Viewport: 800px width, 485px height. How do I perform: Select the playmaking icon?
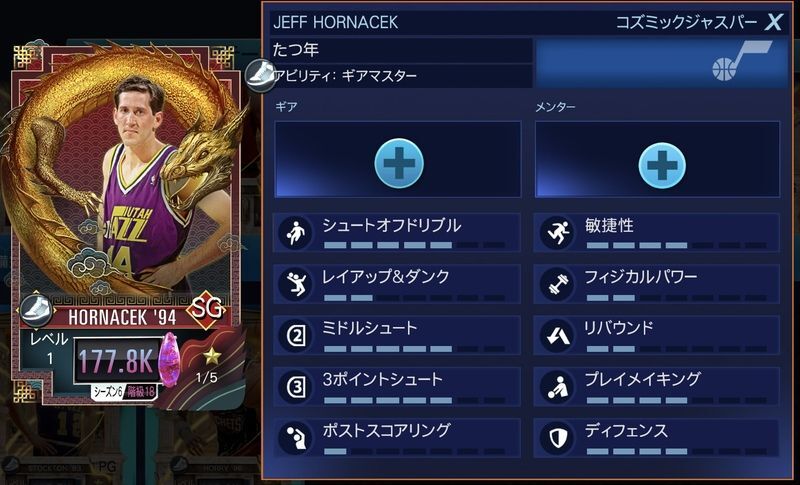(557, 387)
